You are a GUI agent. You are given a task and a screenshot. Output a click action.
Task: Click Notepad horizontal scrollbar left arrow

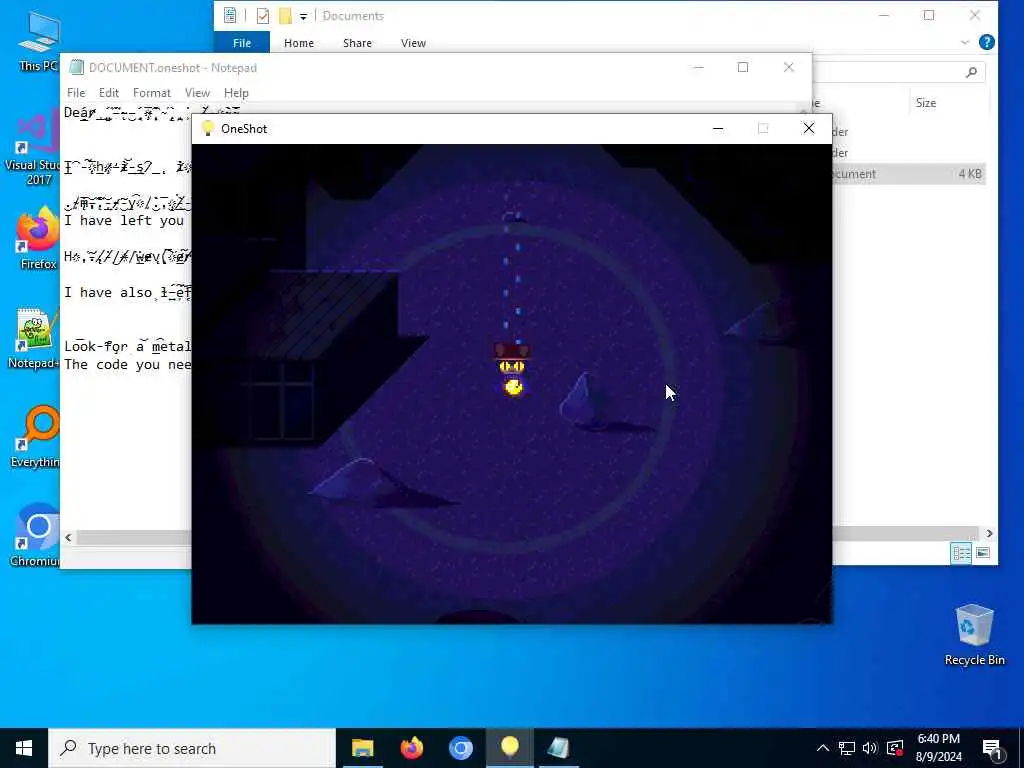click(x=68, y=537)
